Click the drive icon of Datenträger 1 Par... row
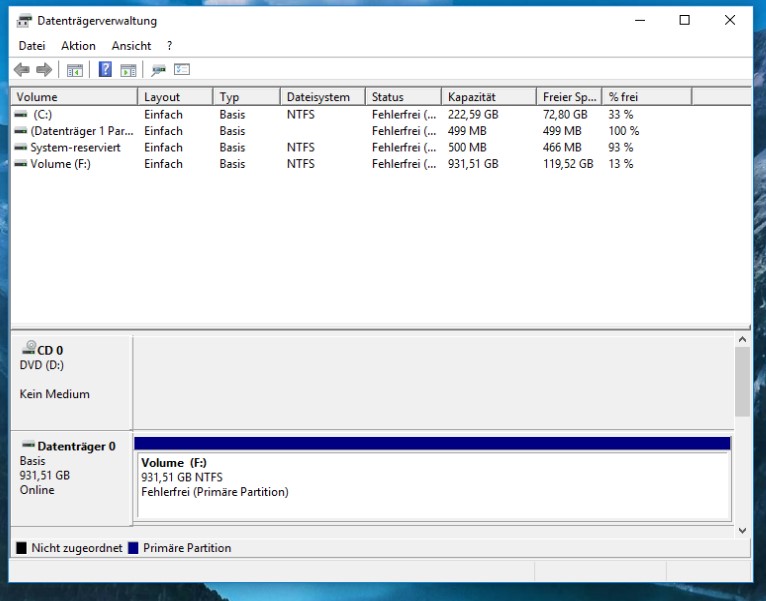This screenshot has width=766, height=601. (x=21, y=131)
